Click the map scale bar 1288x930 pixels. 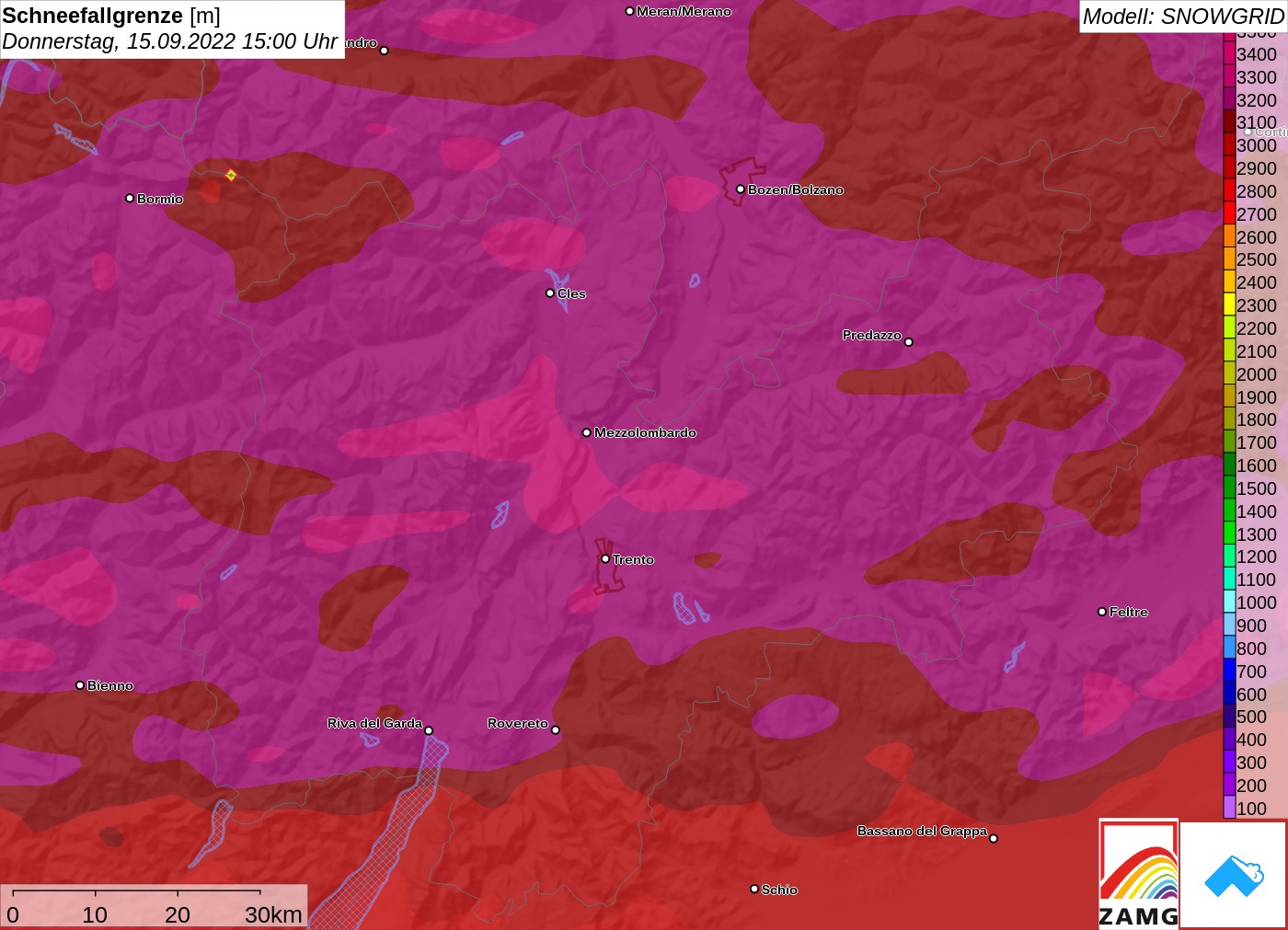(x=136, y=891)
